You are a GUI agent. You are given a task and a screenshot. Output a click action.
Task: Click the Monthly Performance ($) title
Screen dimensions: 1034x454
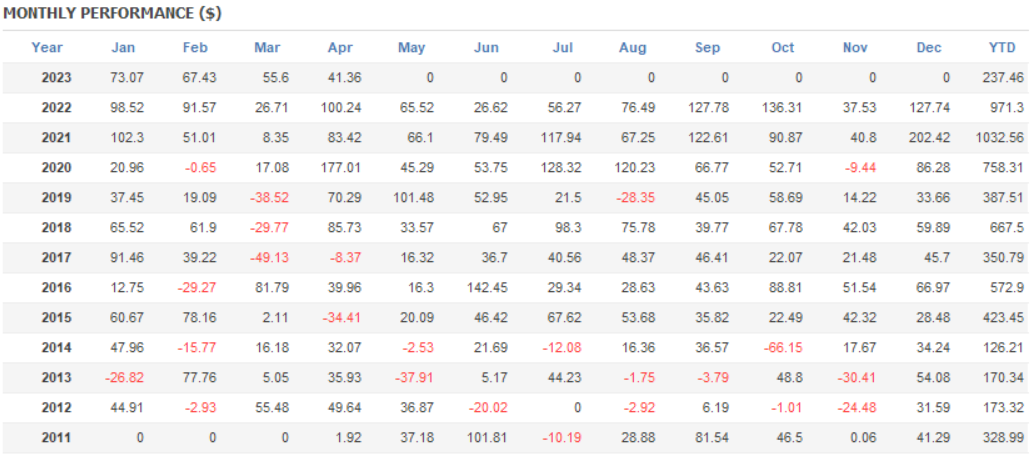coord(113,14)
